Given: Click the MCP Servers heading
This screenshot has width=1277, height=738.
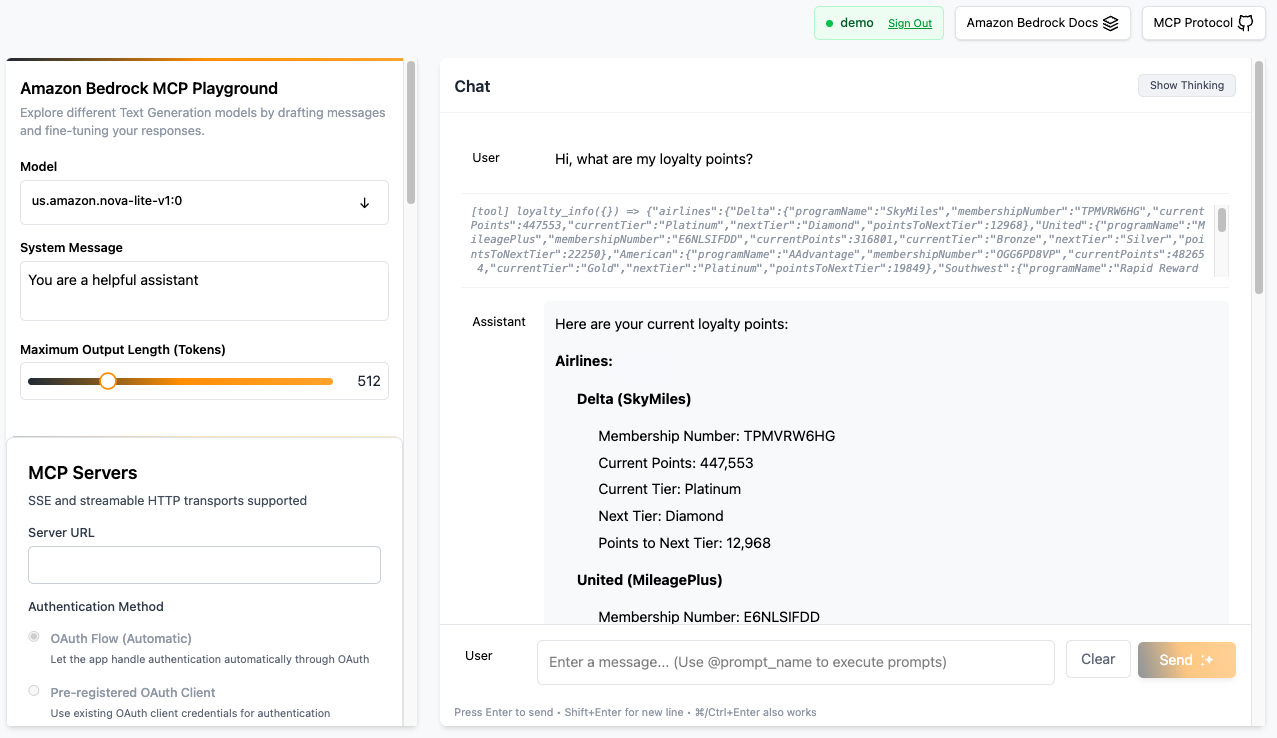Looking at the screenshot, I should click(83, 473).
